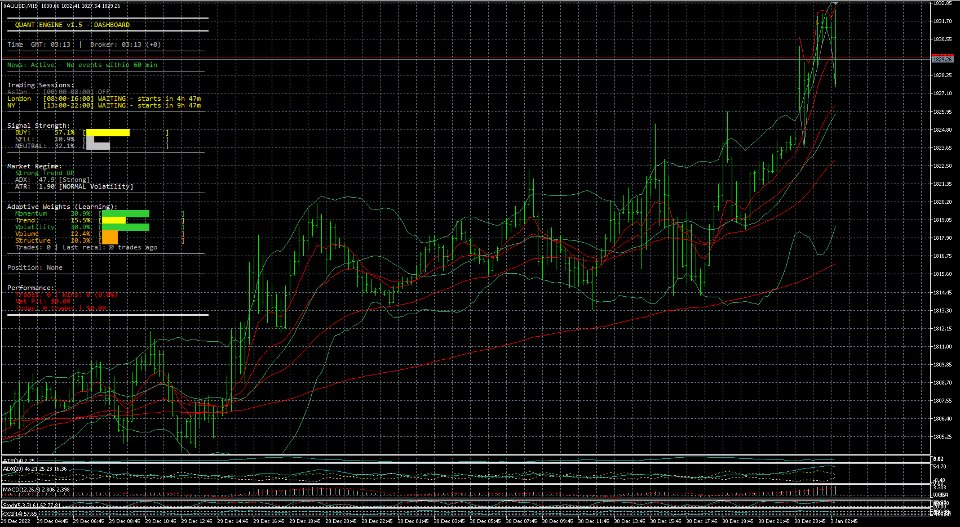Click the Trades / Last retrain line
Image resolution: width=960 pixels, height=527 pixels.
[x=86, y=248]
